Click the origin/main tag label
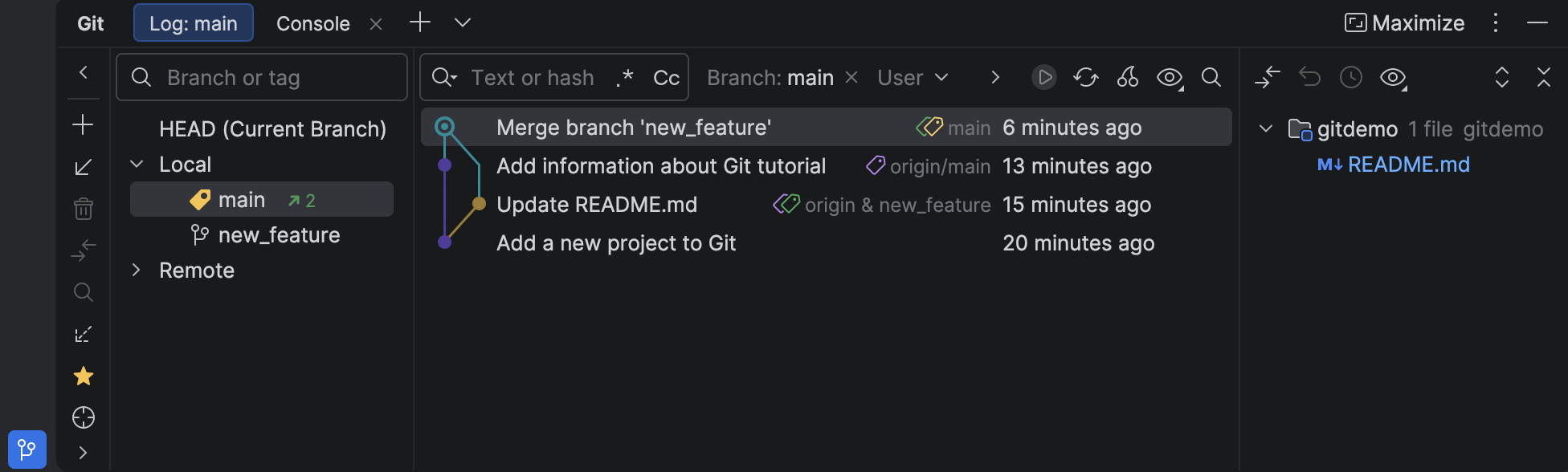 [x=929, y=166]
